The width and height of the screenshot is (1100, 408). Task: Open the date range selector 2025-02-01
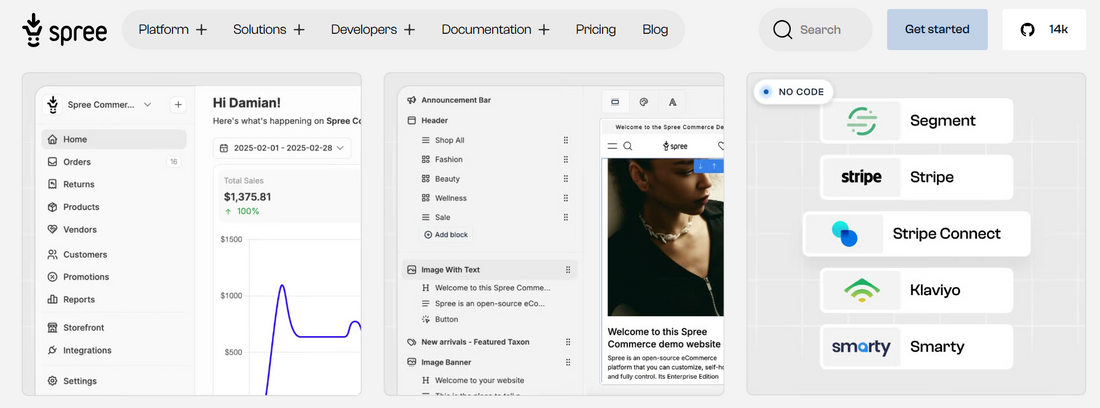pos(282,148)
